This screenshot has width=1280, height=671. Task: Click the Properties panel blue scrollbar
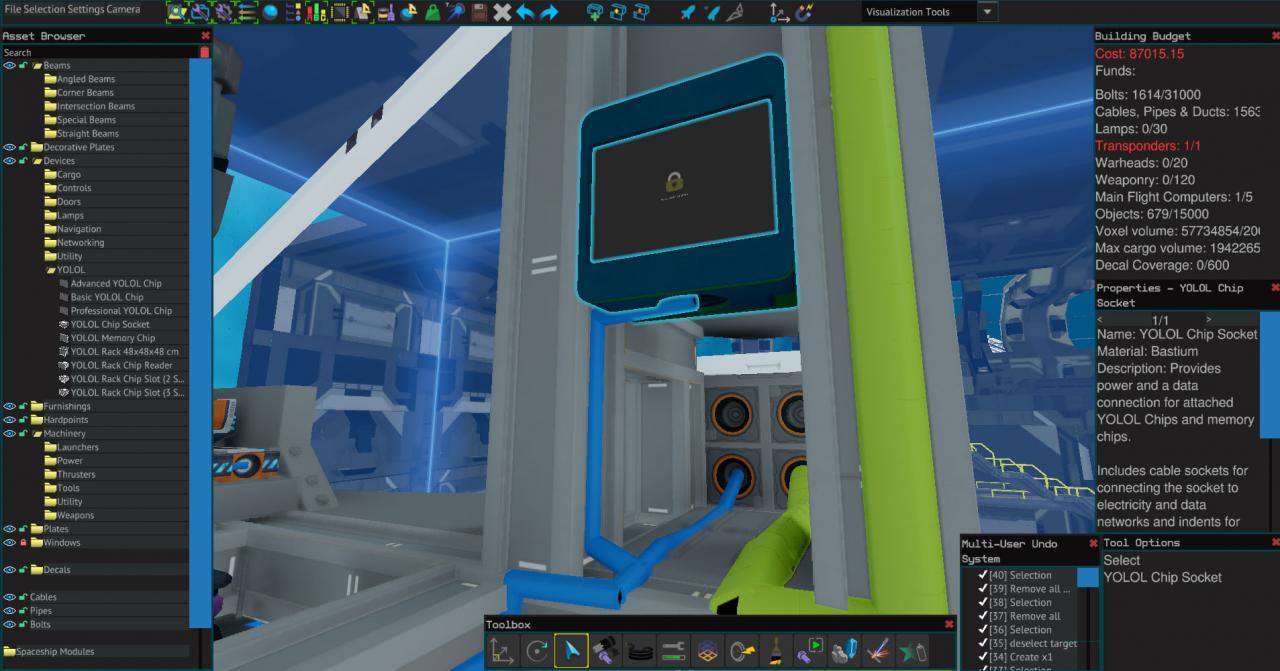tap(1269, 375)
